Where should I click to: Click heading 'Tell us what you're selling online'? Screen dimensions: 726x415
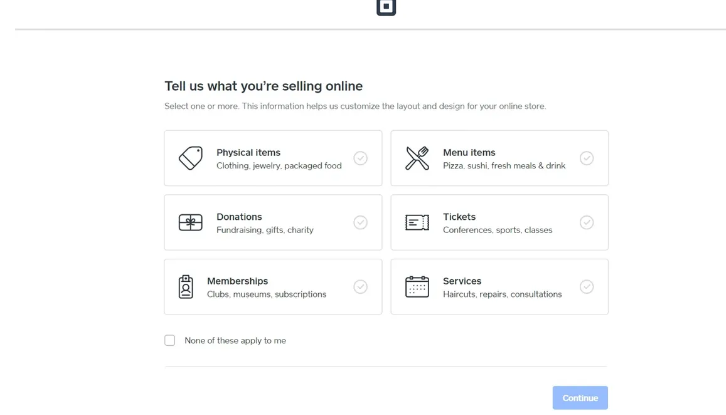263,86
